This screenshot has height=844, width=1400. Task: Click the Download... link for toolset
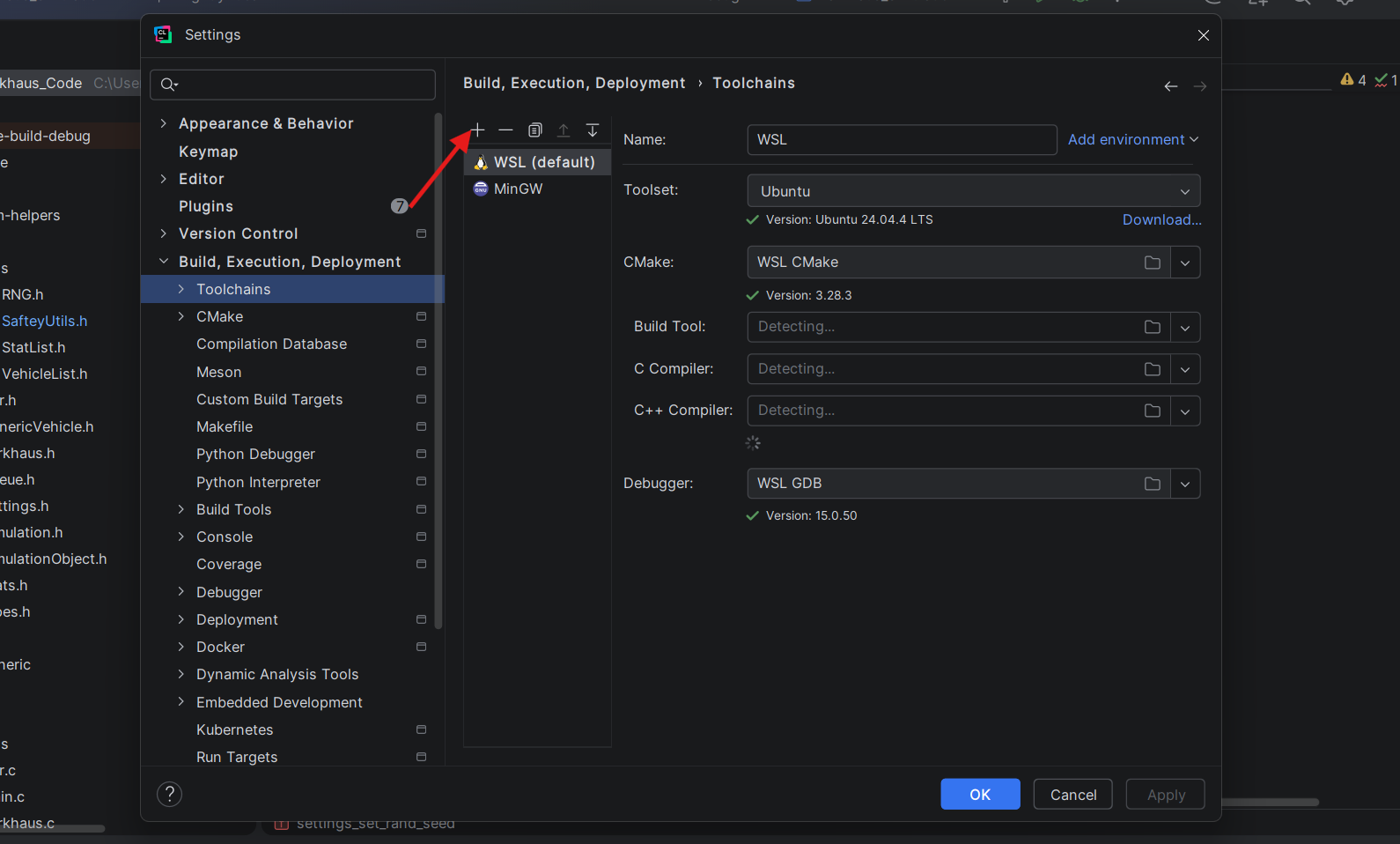[1161, 219]
